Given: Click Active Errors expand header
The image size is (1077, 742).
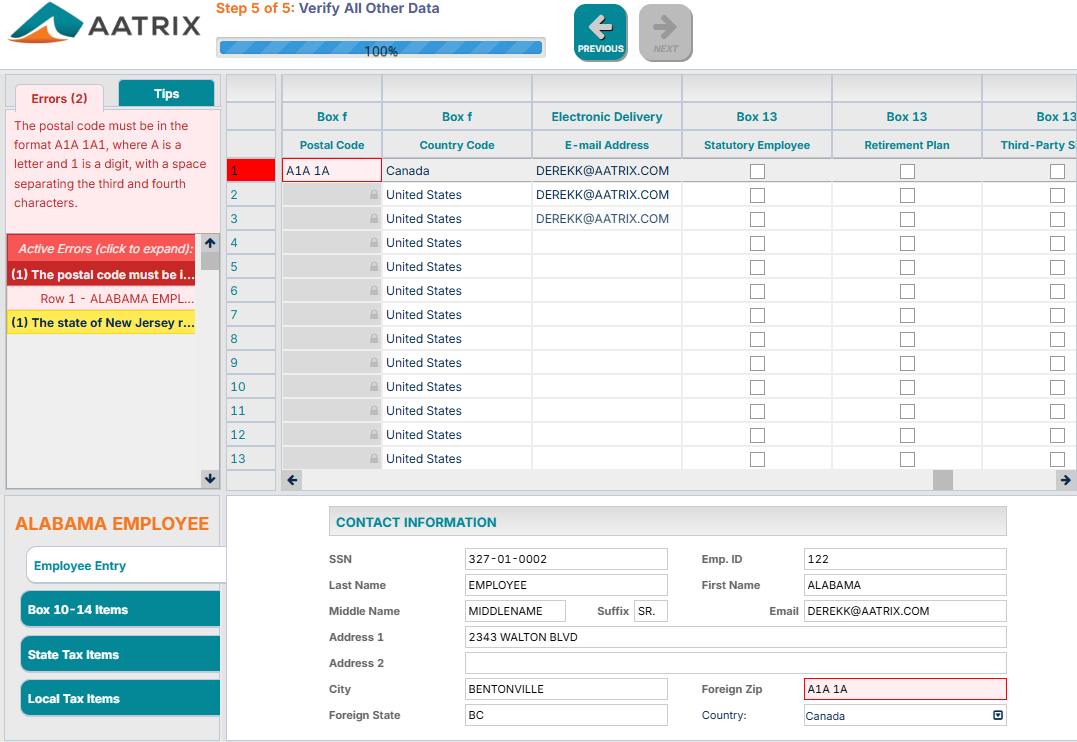Looking at the screenshot, I should click(x=102, y=248).
